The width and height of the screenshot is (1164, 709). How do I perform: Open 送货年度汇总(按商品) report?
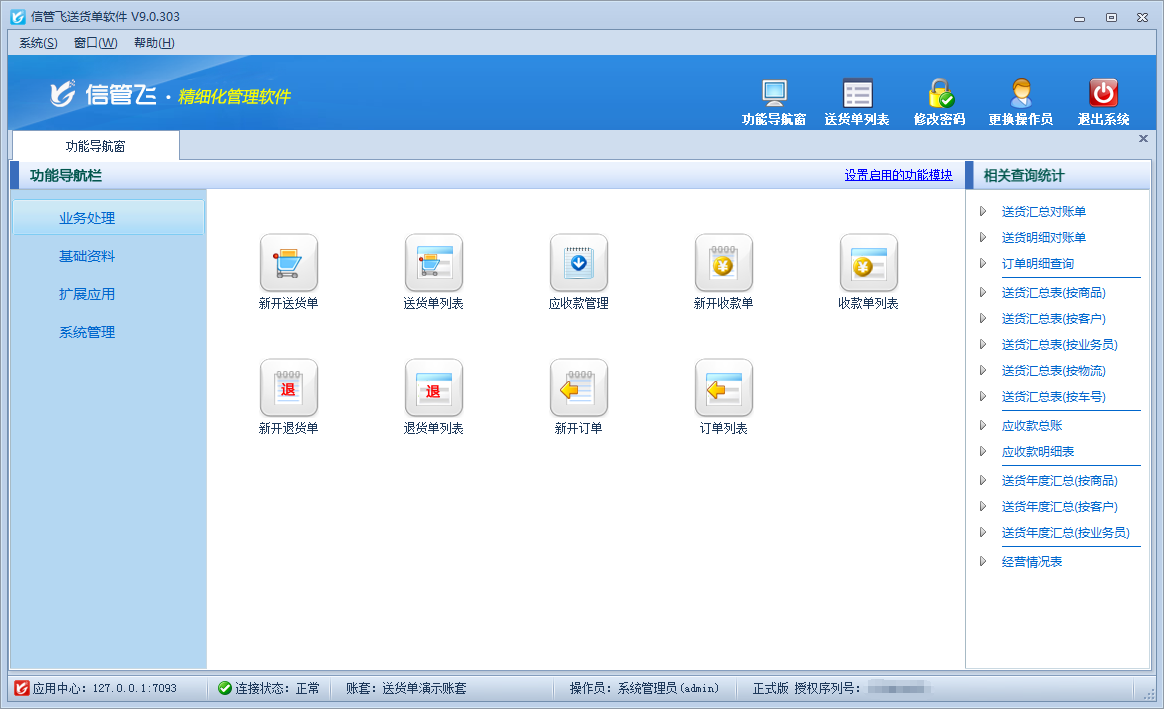[x=1060, y=480]
